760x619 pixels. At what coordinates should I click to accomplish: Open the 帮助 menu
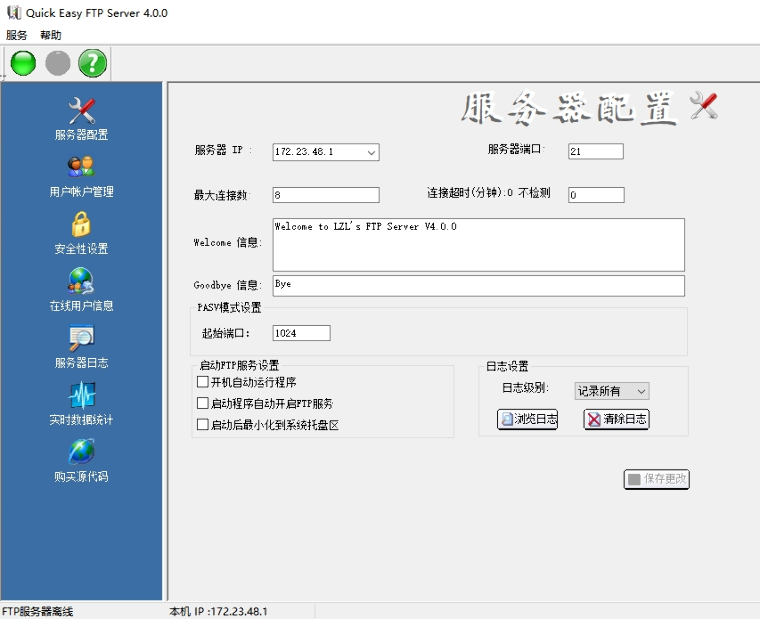50,35
